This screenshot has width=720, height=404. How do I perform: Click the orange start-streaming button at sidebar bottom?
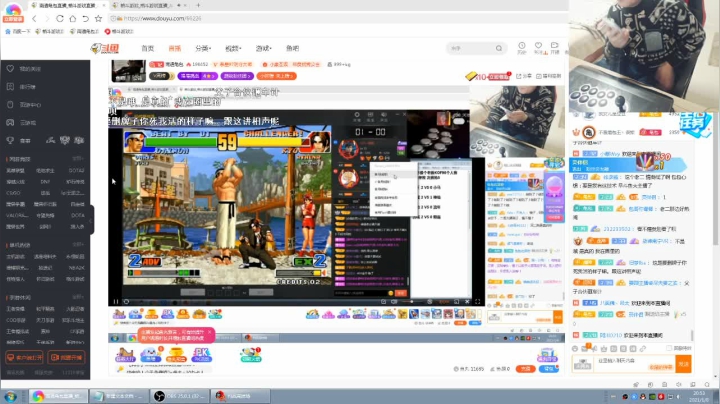66,357
